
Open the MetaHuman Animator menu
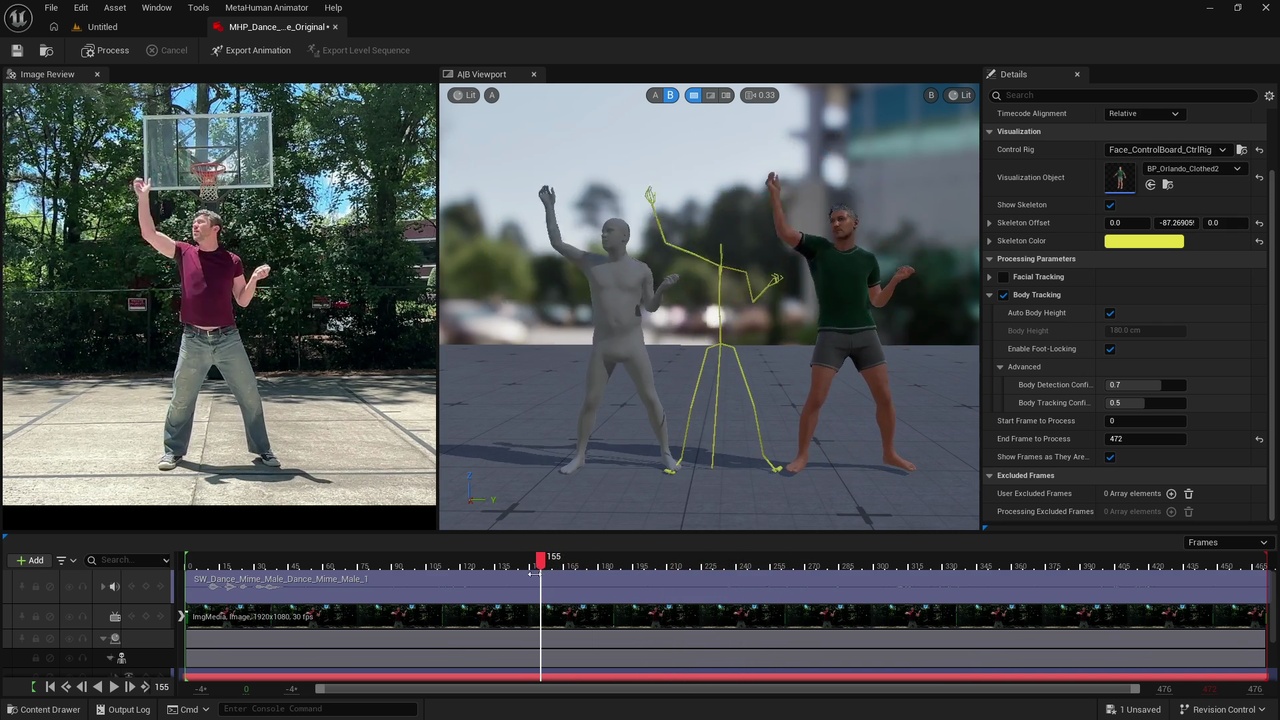point(266,7)
